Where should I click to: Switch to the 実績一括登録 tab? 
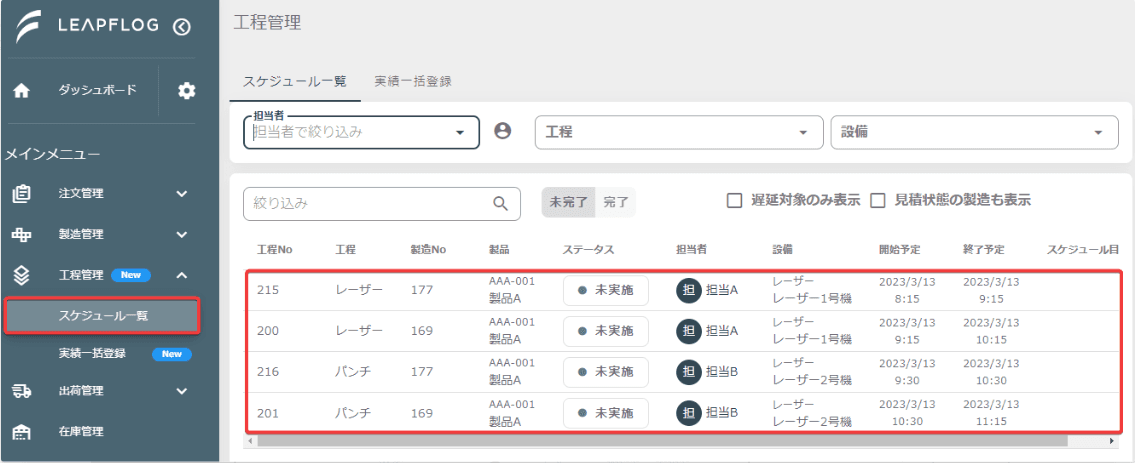click(x=413, y=82)
